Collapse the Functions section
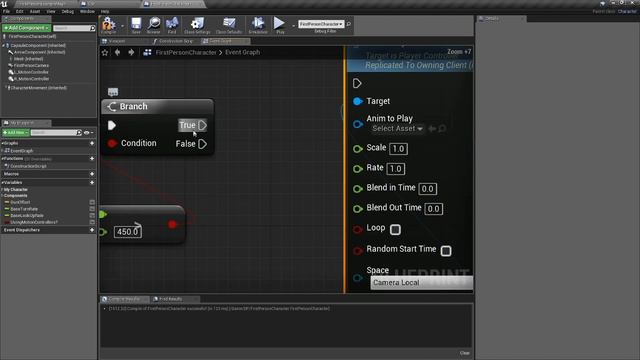Image resolution: width=640 pixels, height=360 pixels. tap(2, 158)
